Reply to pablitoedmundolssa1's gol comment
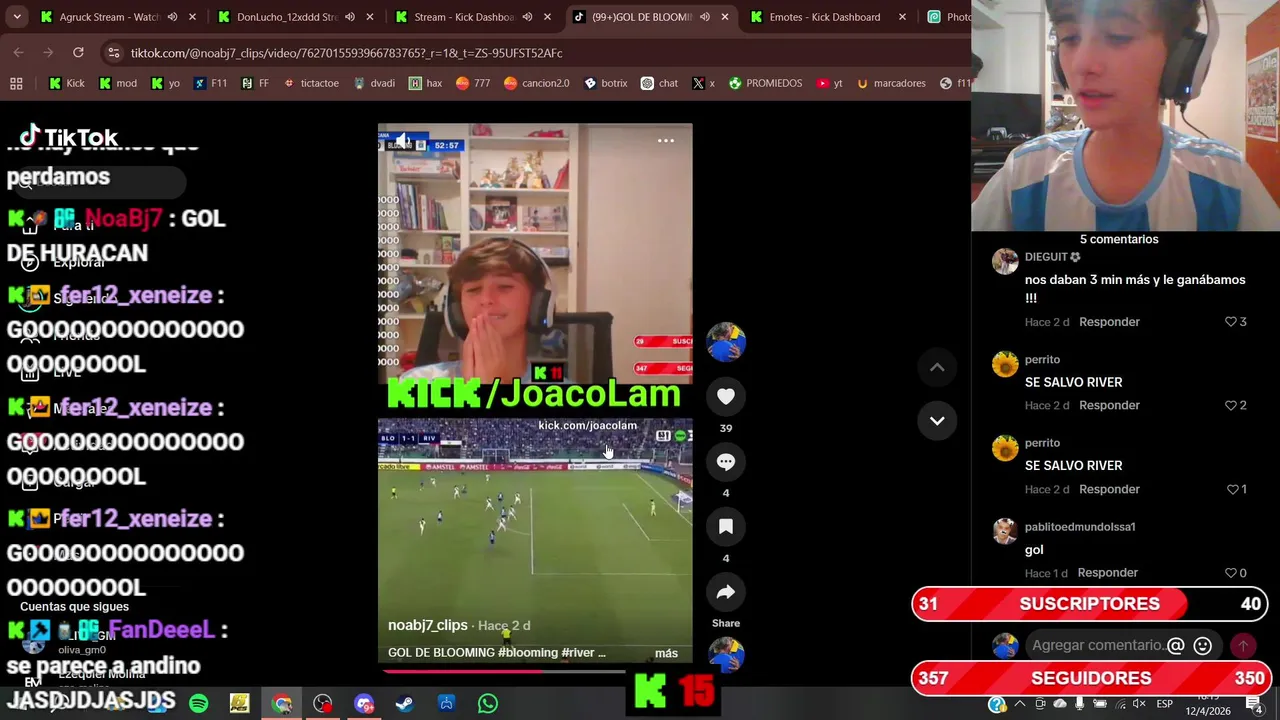 (1108, 573)
